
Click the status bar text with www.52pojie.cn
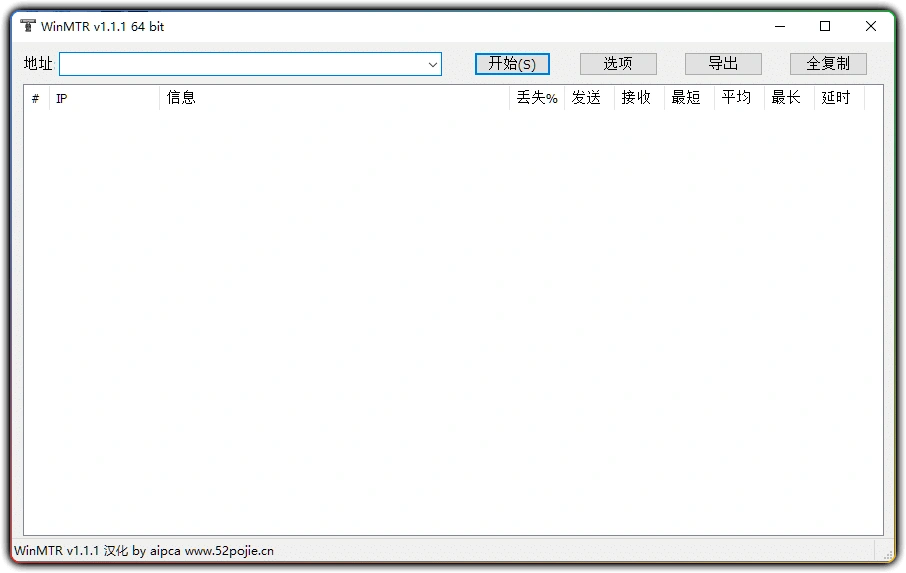[144, 550]
